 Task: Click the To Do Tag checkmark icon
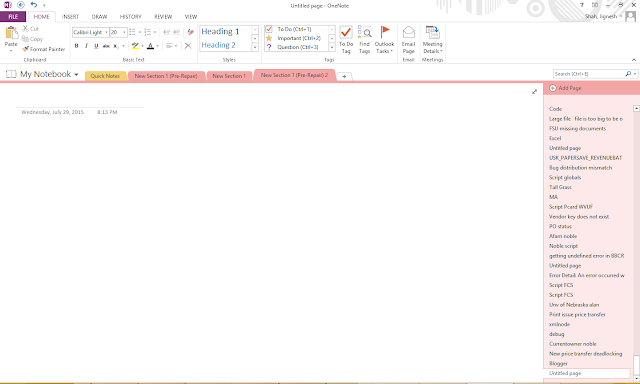pyautogui.click(x=346, y=33)
